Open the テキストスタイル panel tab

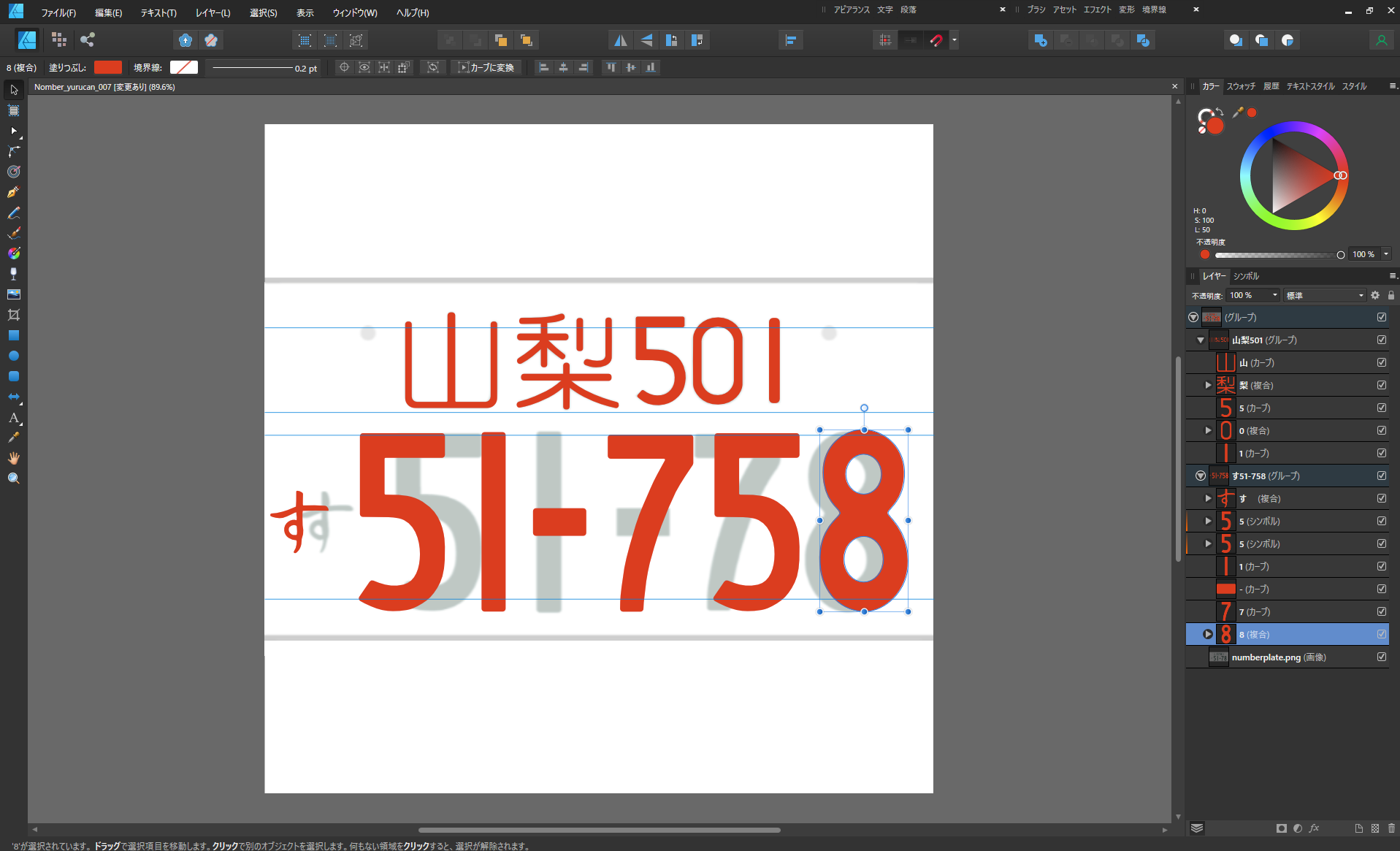coord(1310,86)
